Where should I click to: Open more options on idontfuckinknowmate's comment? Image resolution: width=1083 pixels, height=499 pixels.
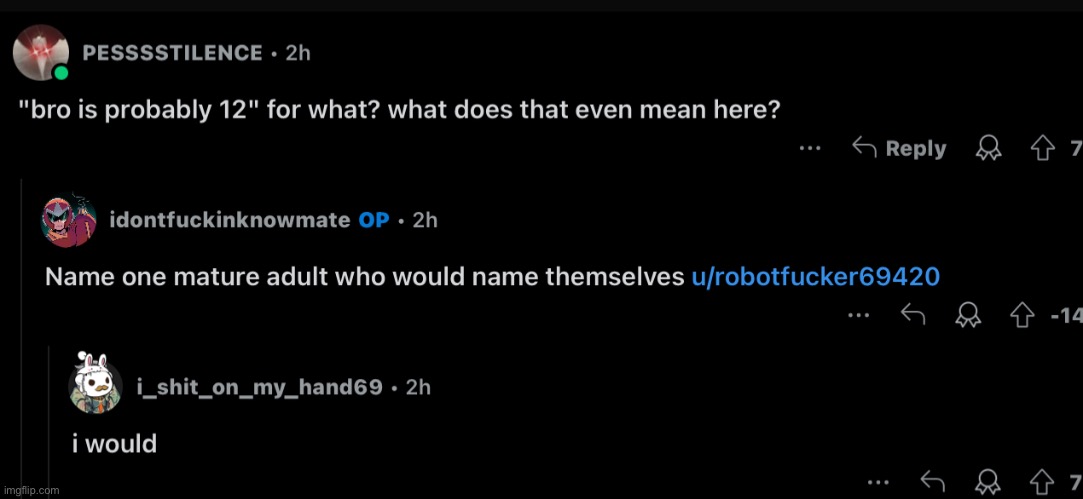[x=857, y=316]
